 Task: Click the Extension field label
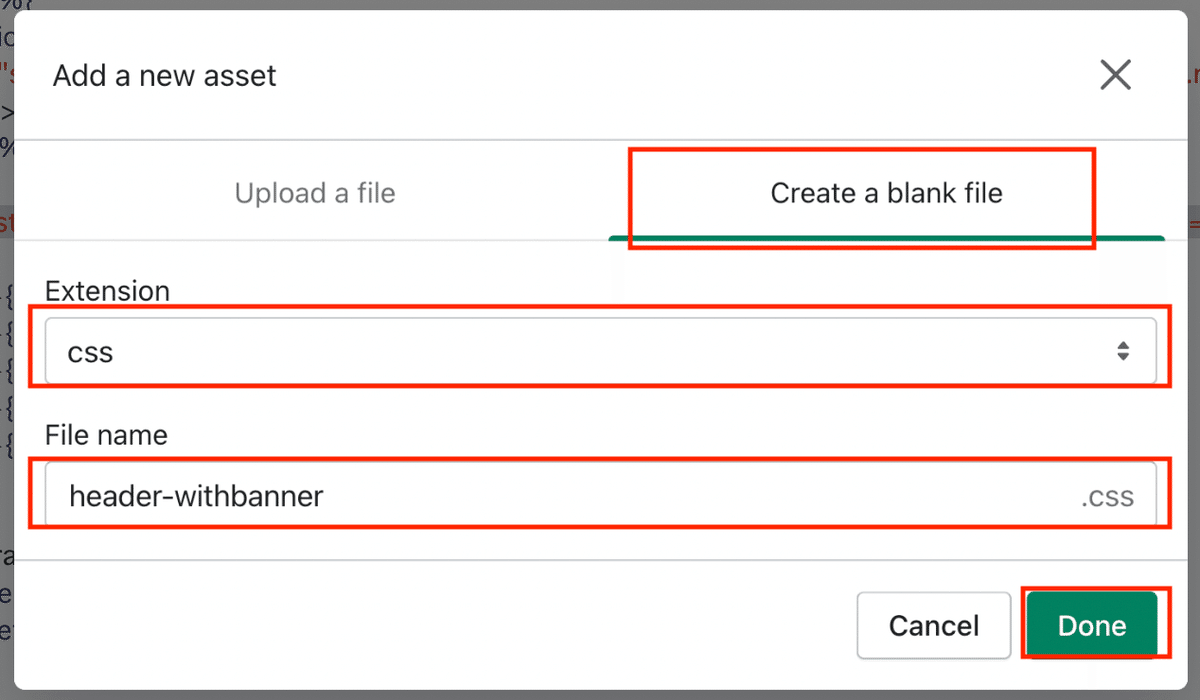pos(108,291)
